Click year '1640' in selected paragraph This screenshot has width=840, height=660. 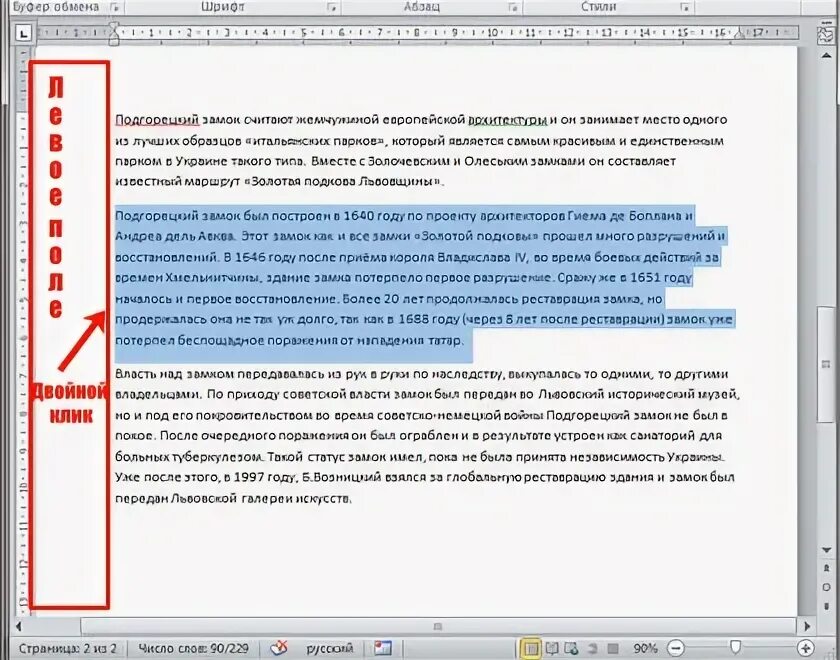(358, 216)
